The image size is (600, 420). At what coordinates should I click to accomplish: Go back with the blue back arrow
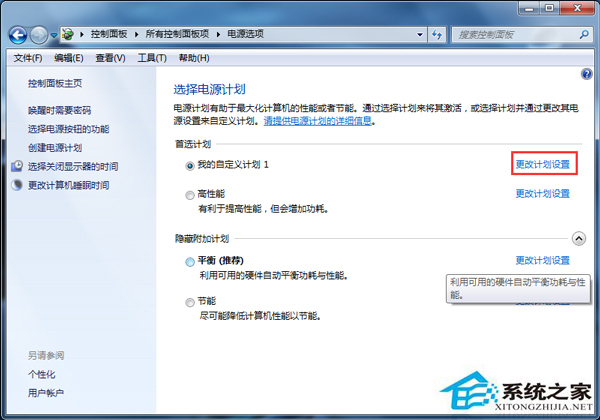point(18,36)
